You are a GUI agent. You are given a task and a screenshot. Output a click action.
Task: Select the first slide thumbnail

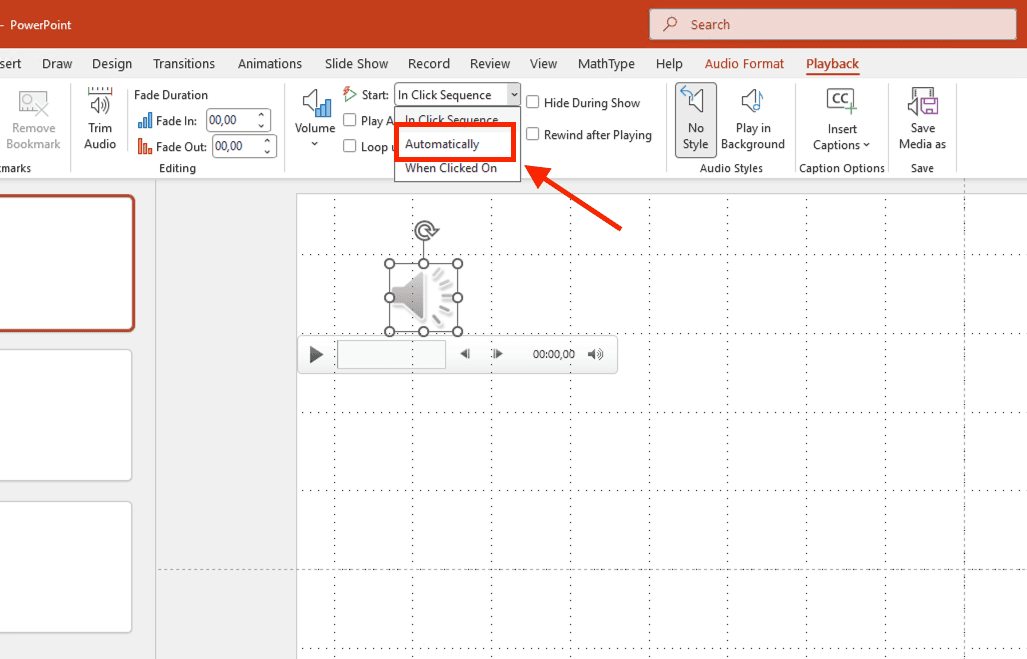click(x=66, y=263)
